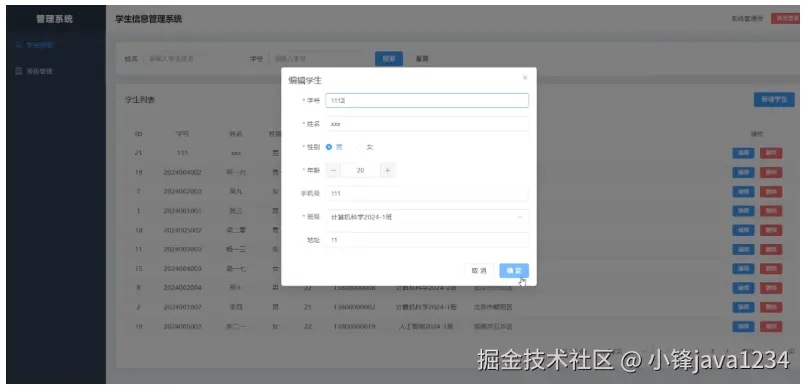Click the red delete button in ID 21 row
The image size is (804, 388).
coord(771,153)
